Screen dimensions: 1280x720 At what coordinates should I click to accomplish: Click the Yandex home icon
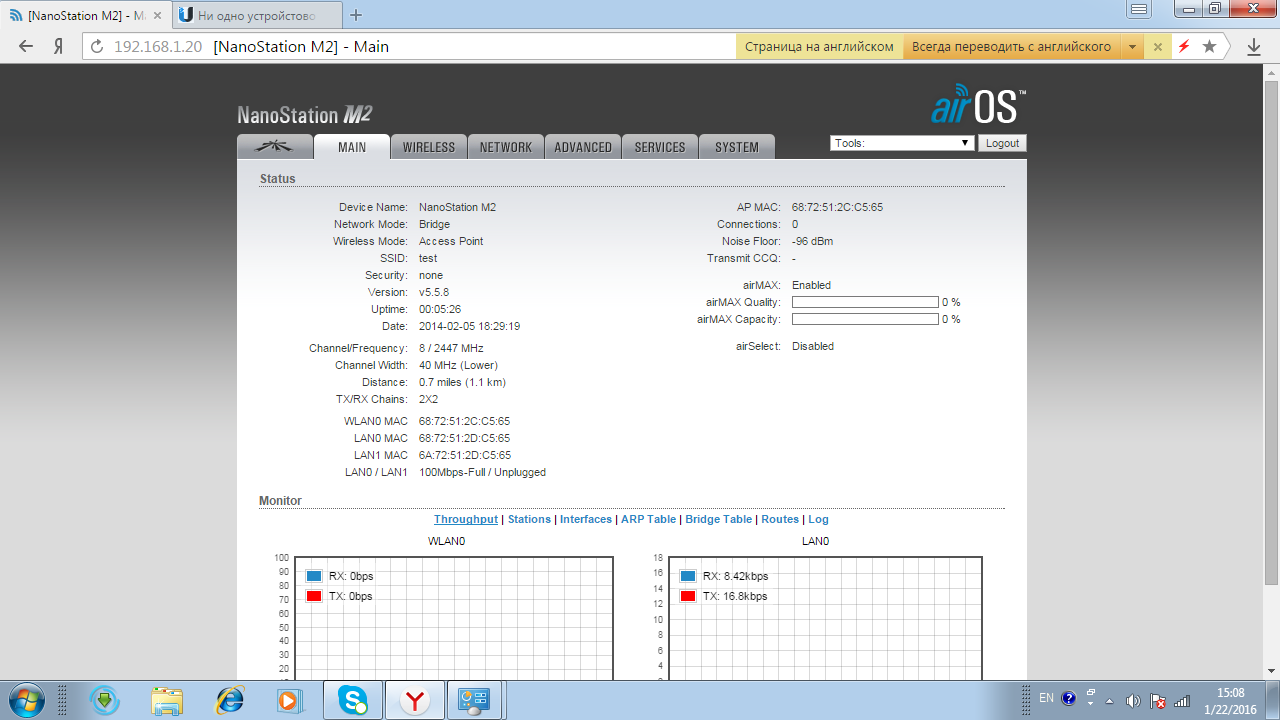click(x=58, y=46)
